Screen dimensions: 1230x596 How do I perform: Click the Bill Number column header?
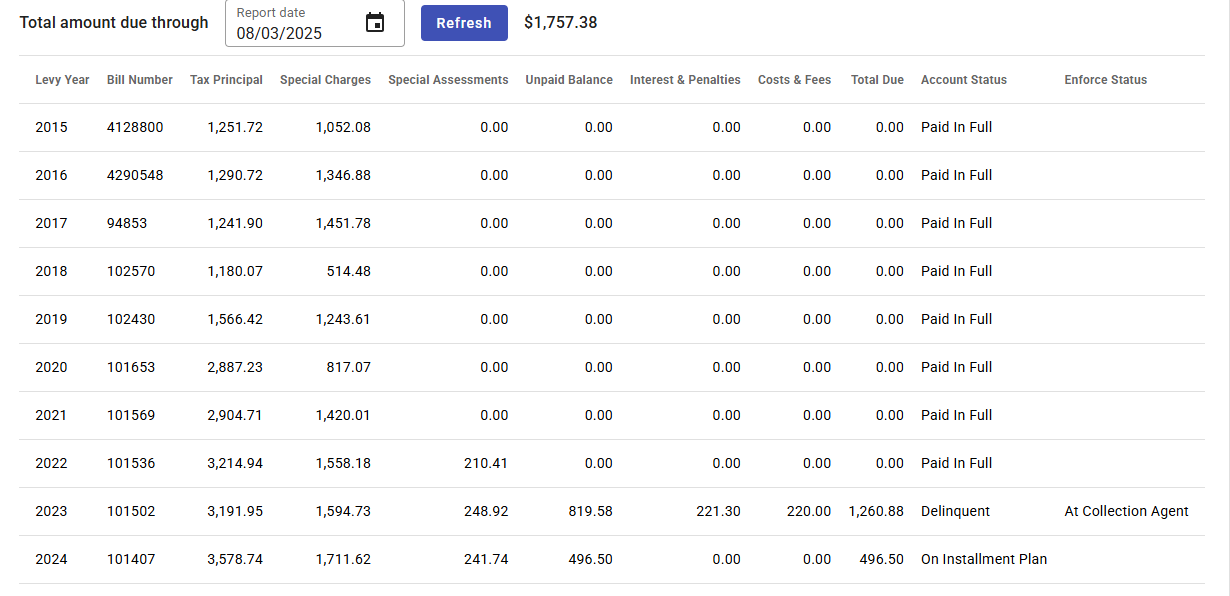[140, 80]
